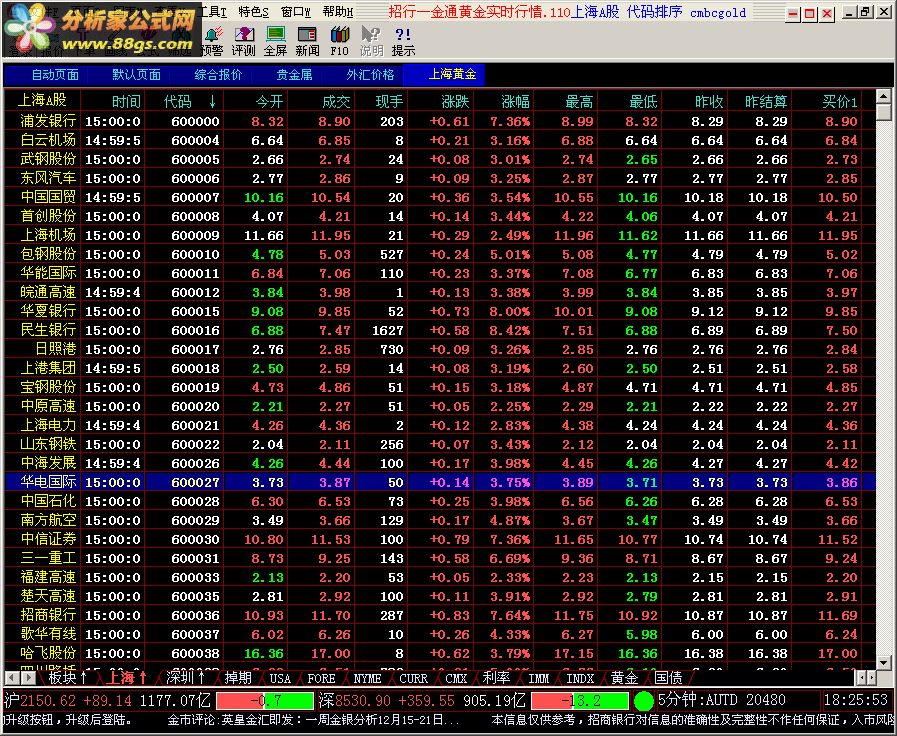Open the 帮助H menu
The height and width of the screenshot is (736, 897).
[x=338, y=11]
